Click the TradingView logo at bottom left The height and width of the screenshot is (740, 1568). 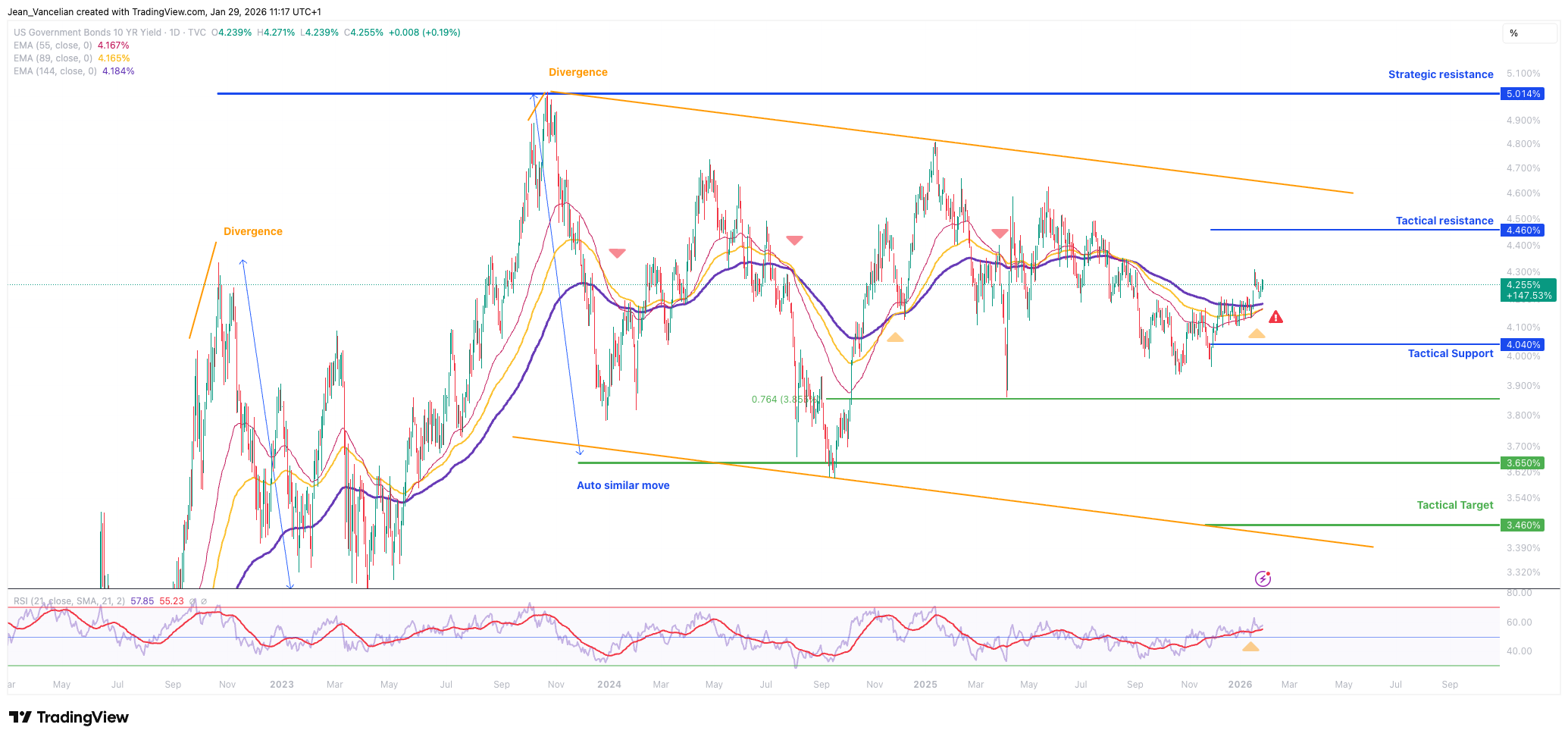click(x=69, y=717)
